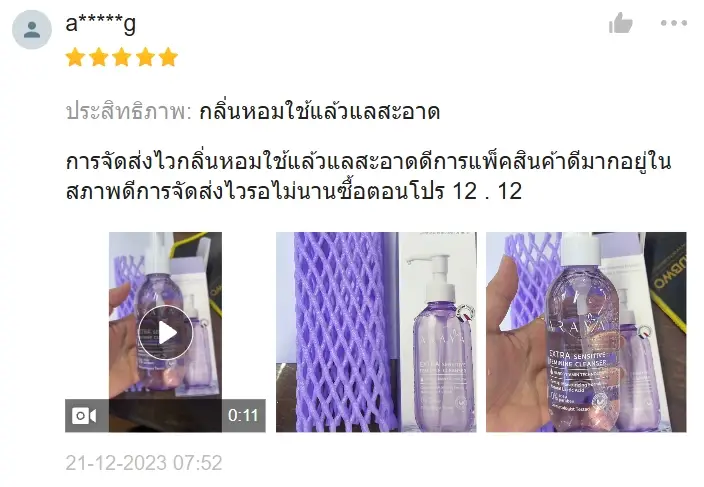Play the review video
This screenshot has width=704, height=487.
pyautogui.click(x=165, y=333)
